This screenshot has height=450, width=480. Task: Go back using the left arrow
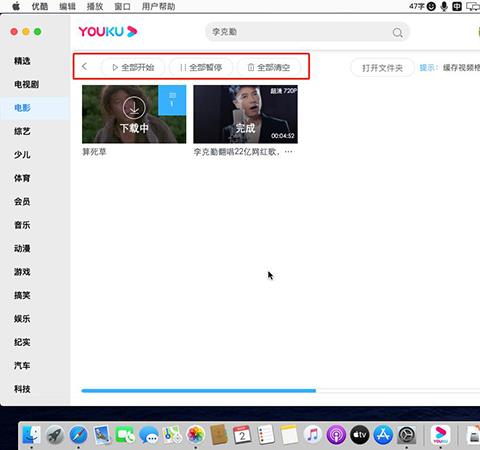coord(84,67)
